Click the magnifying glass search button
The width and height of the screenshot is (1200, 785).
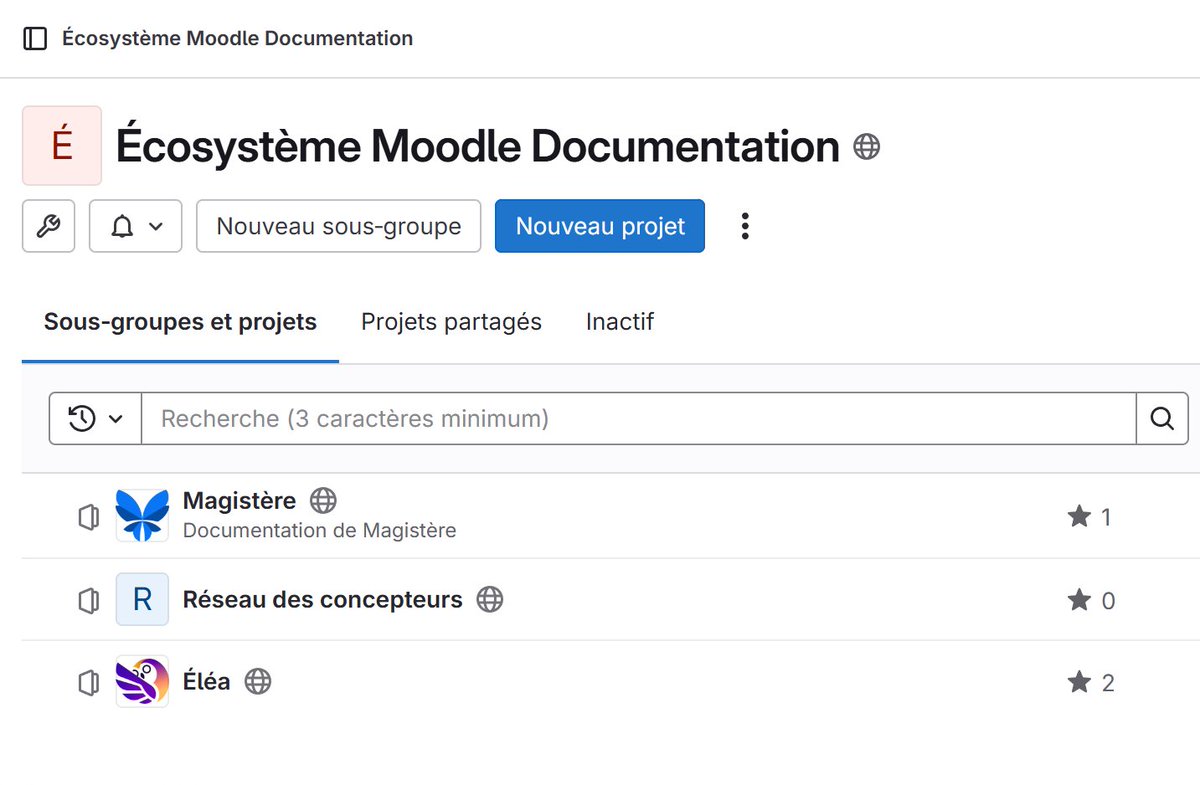1162,418
